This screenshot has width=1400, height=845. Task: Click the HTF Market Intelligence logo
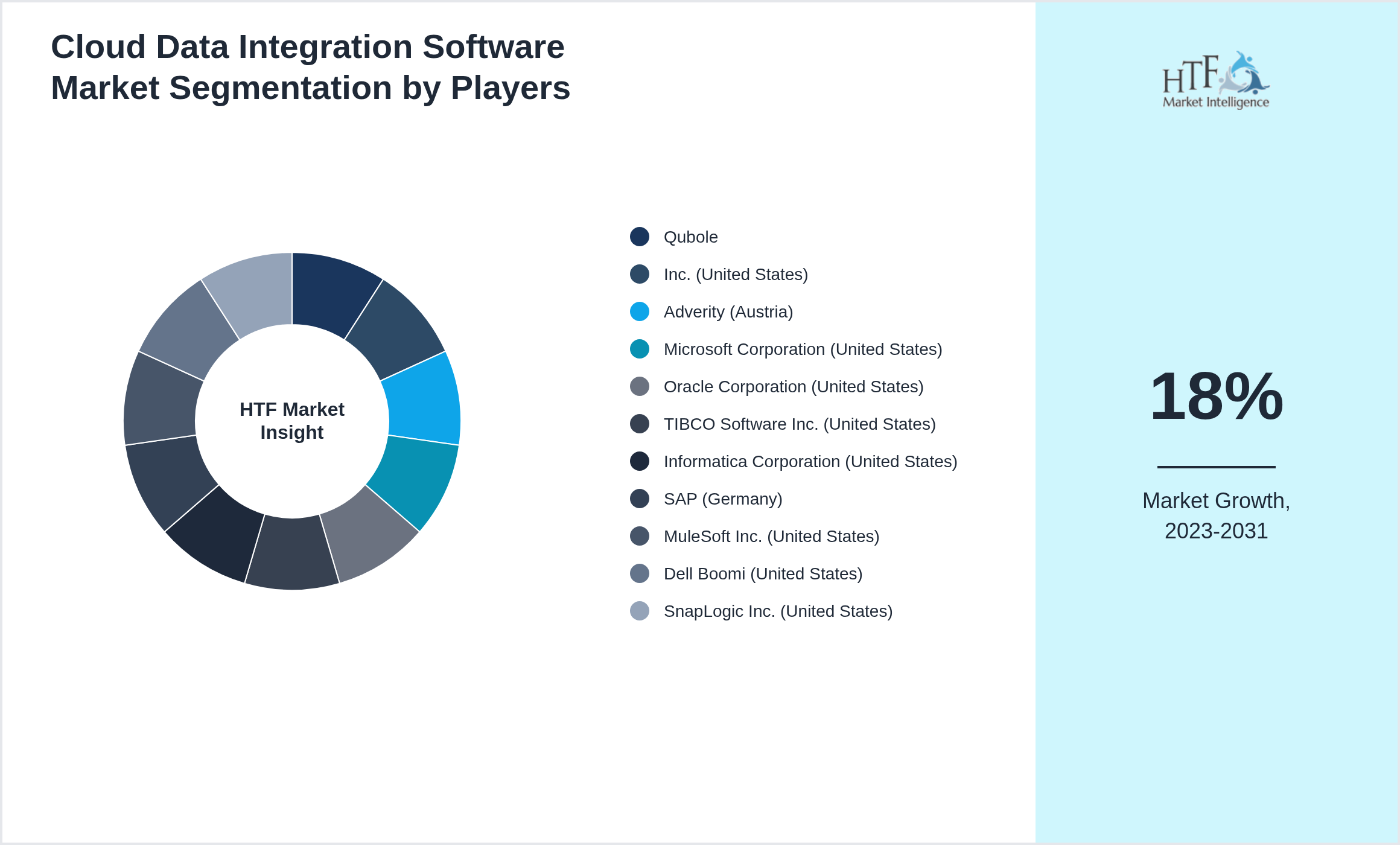(x=1215, y=80)
